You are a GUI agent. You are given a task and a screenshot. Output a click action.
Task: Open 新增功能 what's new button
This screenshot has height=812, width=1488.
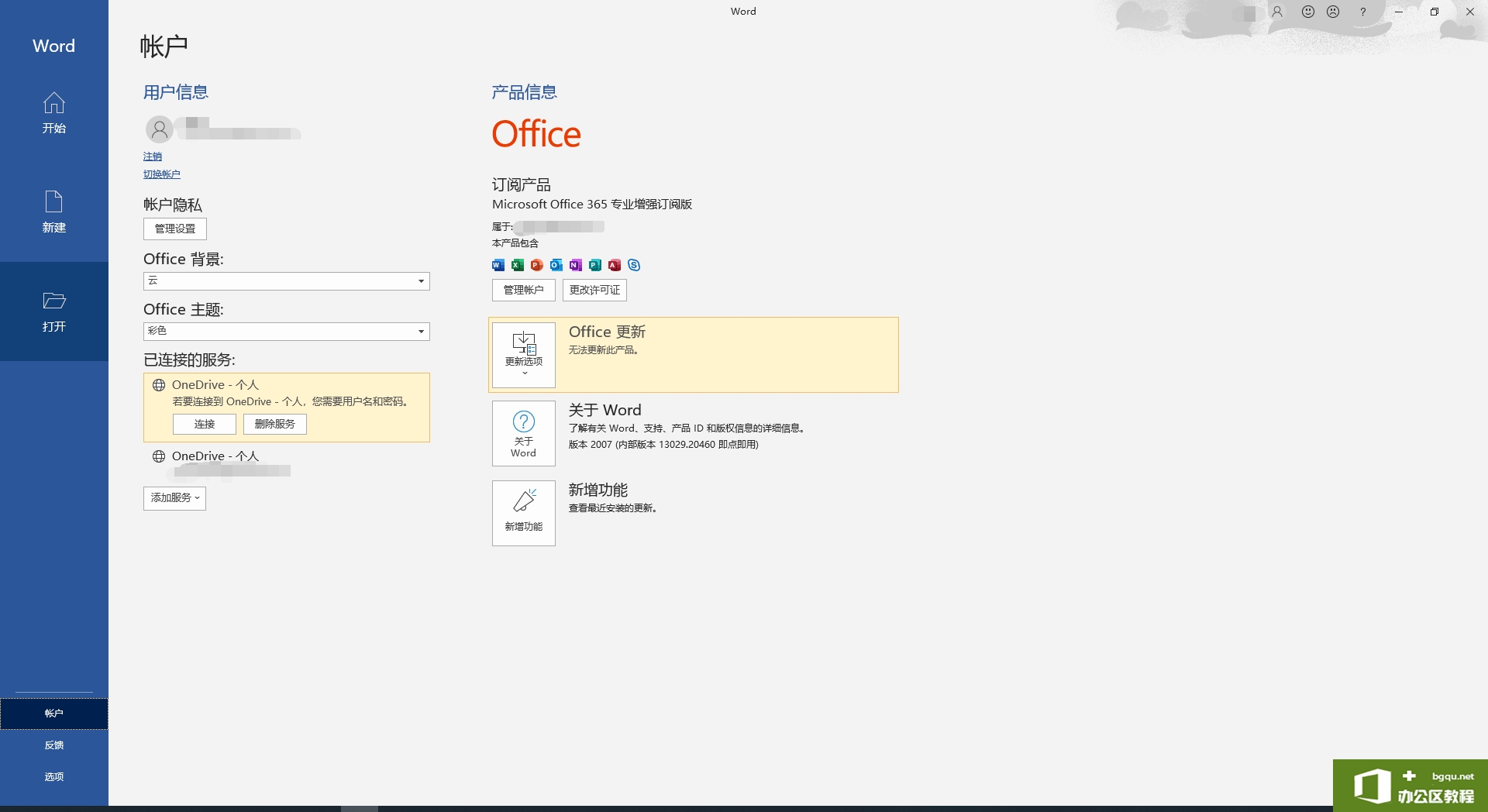(524, 513)
